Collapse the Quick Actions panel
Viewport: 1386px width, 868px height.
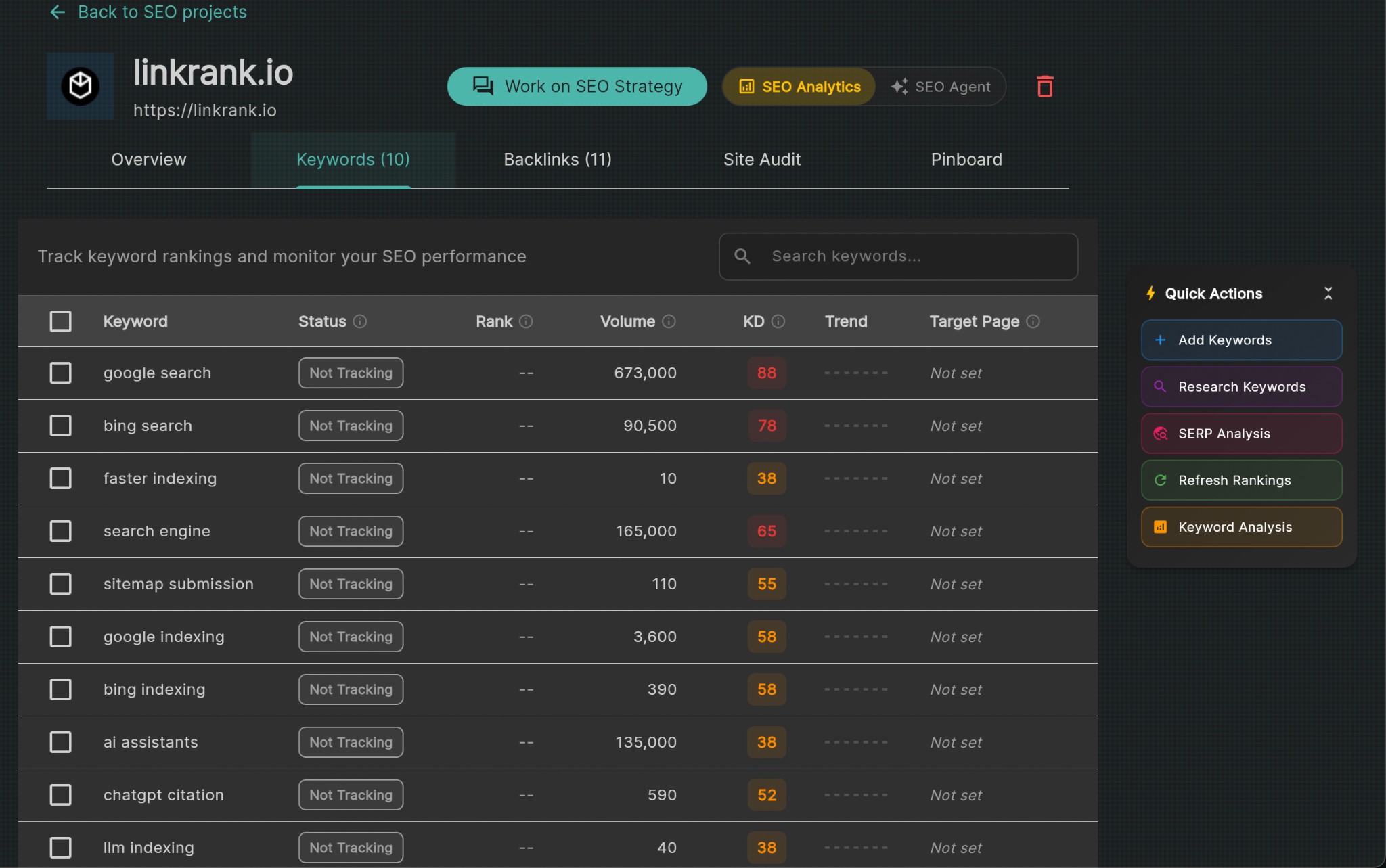tap(1328, 293)
